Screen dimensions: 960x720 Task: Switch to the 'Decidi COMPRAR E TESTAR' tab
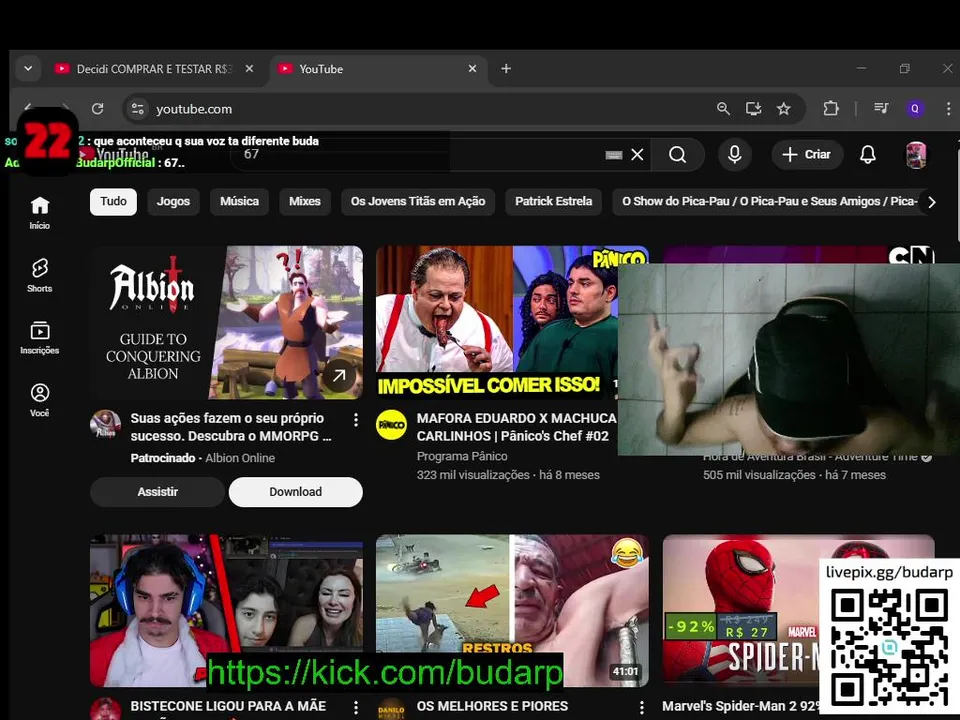pyautogui.click(x=154, y=69)
